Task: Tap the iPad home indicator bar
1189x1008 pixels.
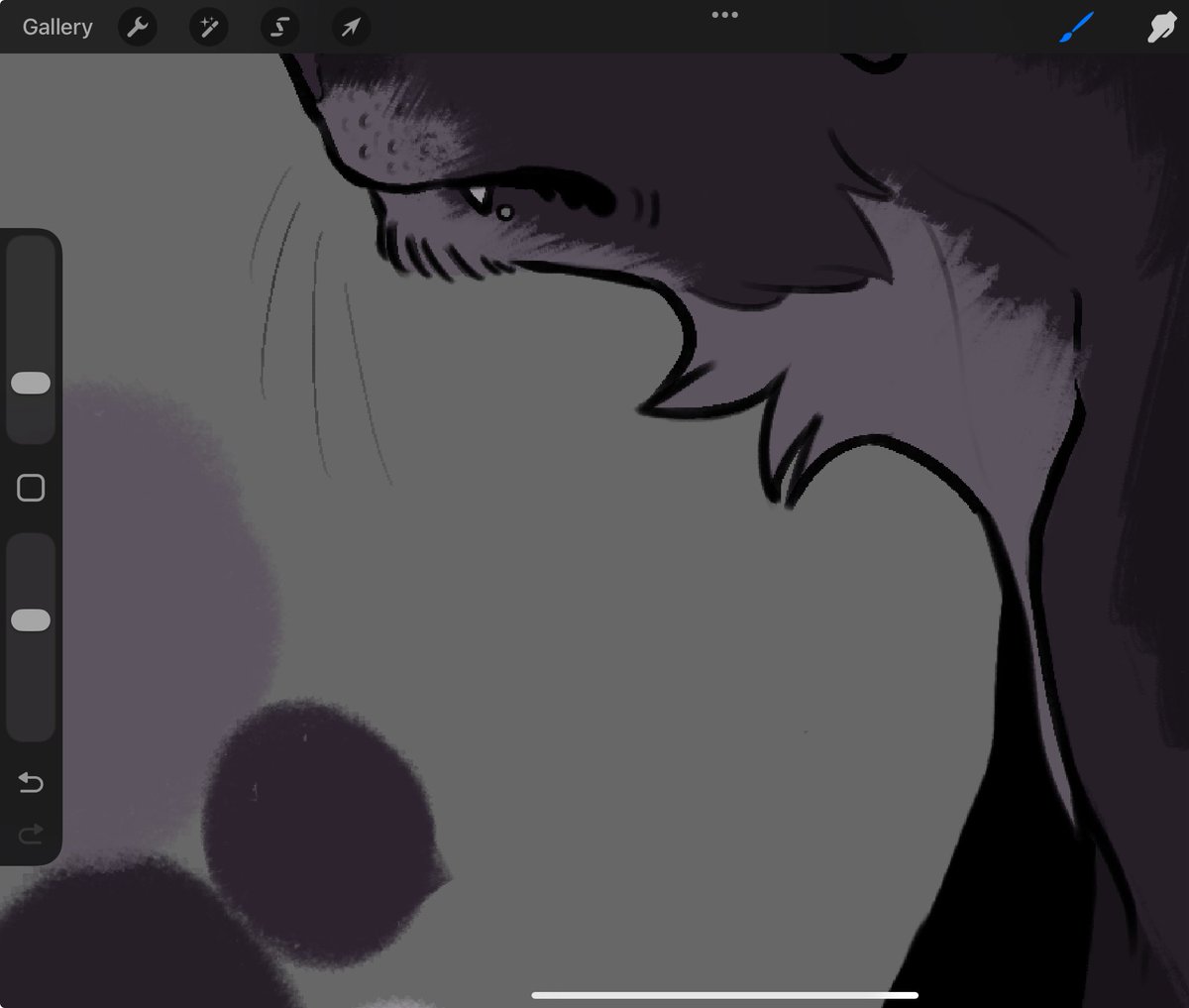Action: tap(724, 995)
